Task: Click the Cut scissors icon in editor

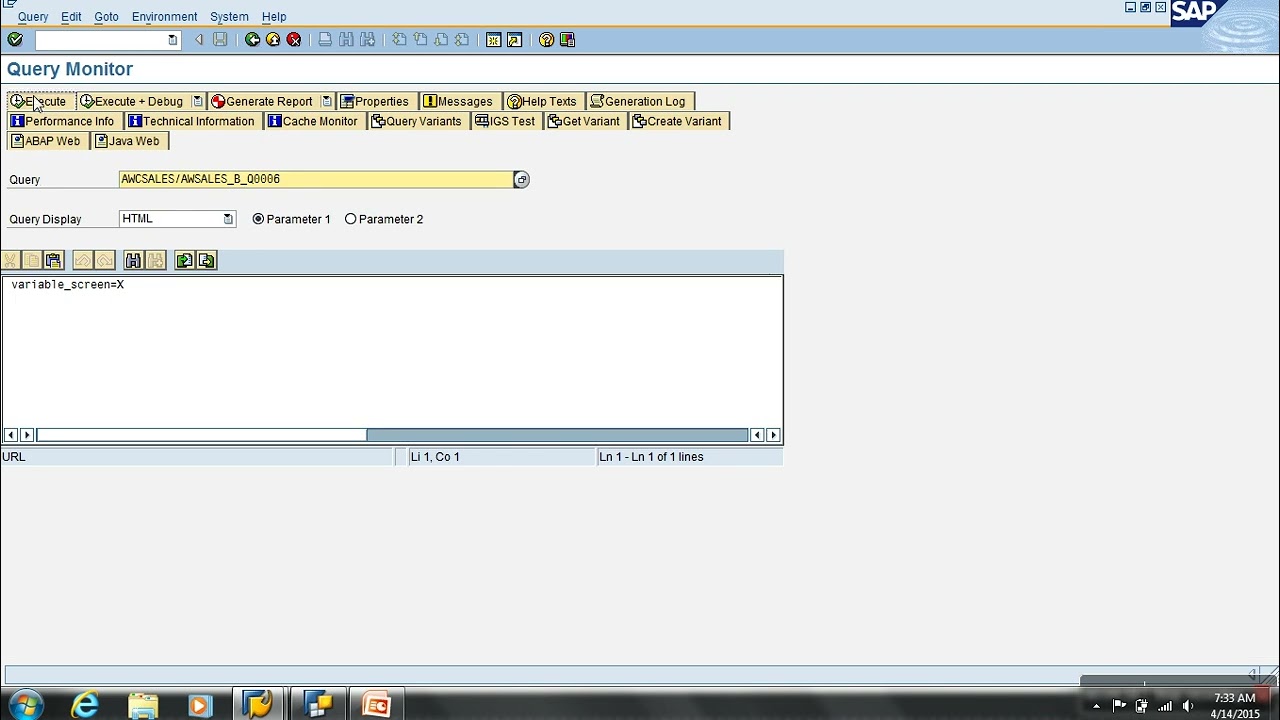Action: (x=11, y=261)
